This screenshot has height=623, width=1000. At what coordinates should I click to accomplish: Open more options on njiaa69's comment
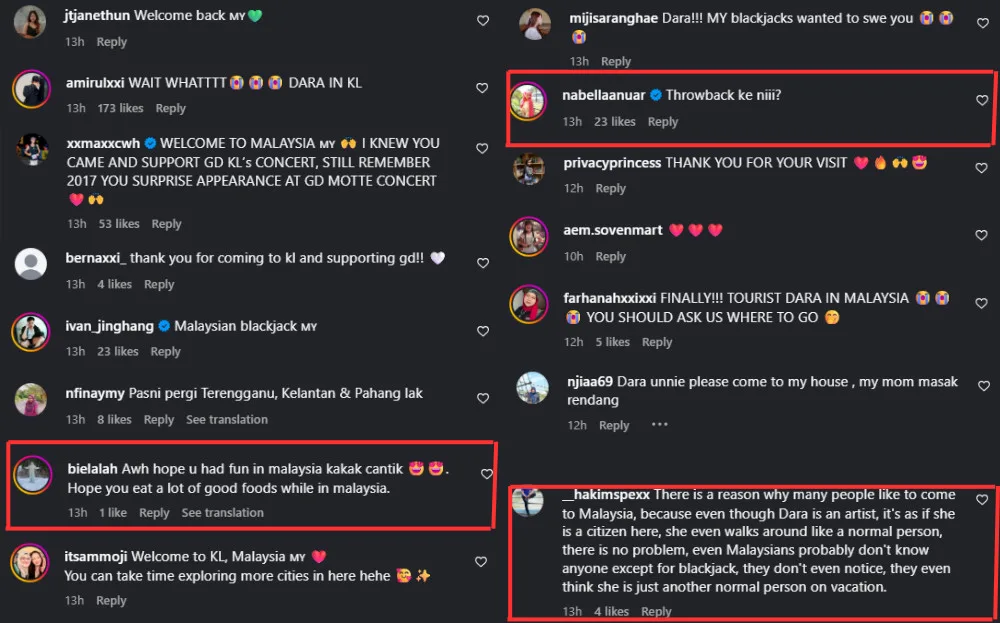659,425
